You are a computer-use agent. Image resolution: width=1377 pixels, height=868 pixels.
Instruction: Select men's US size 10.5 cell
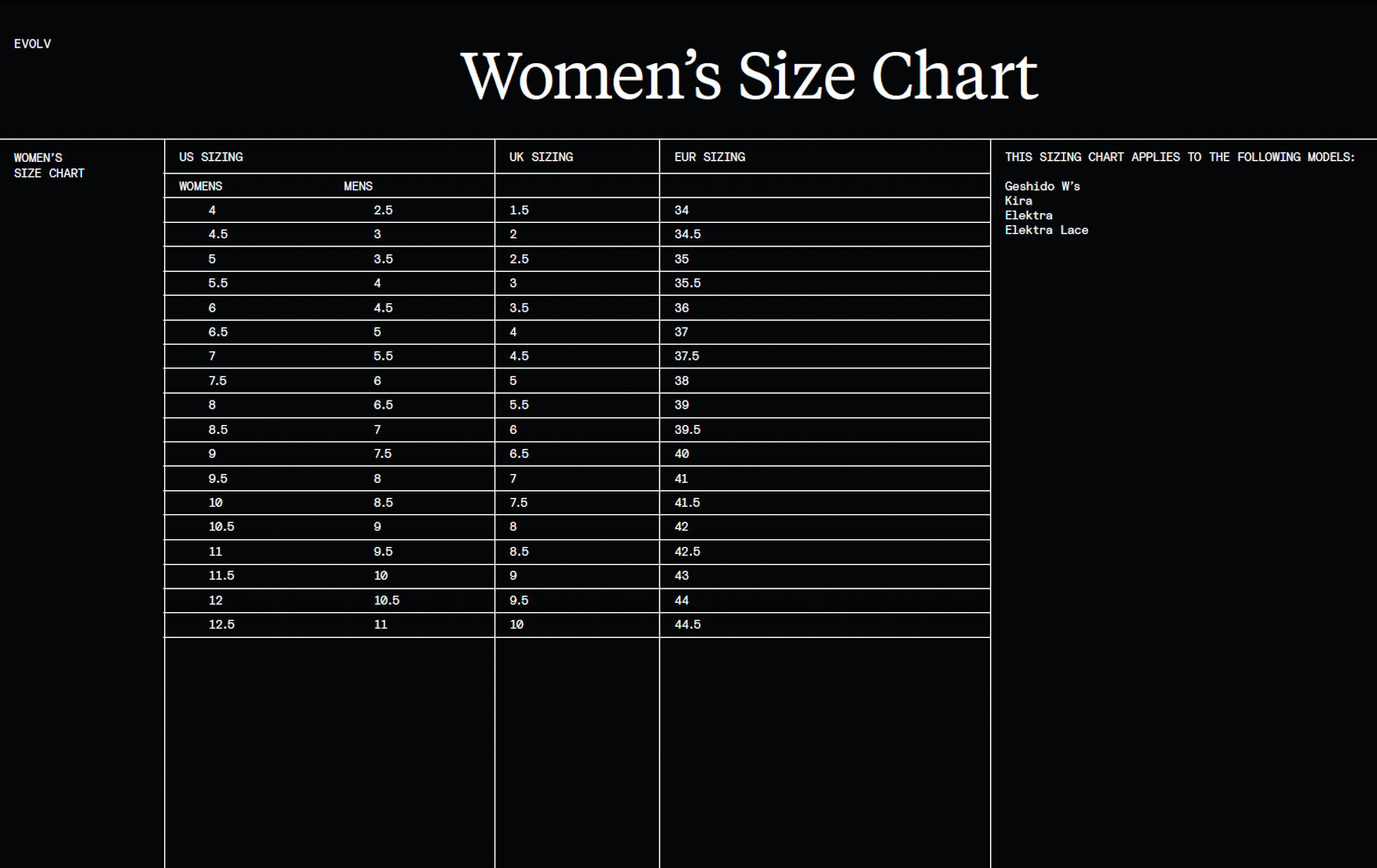tap(386, 600)
